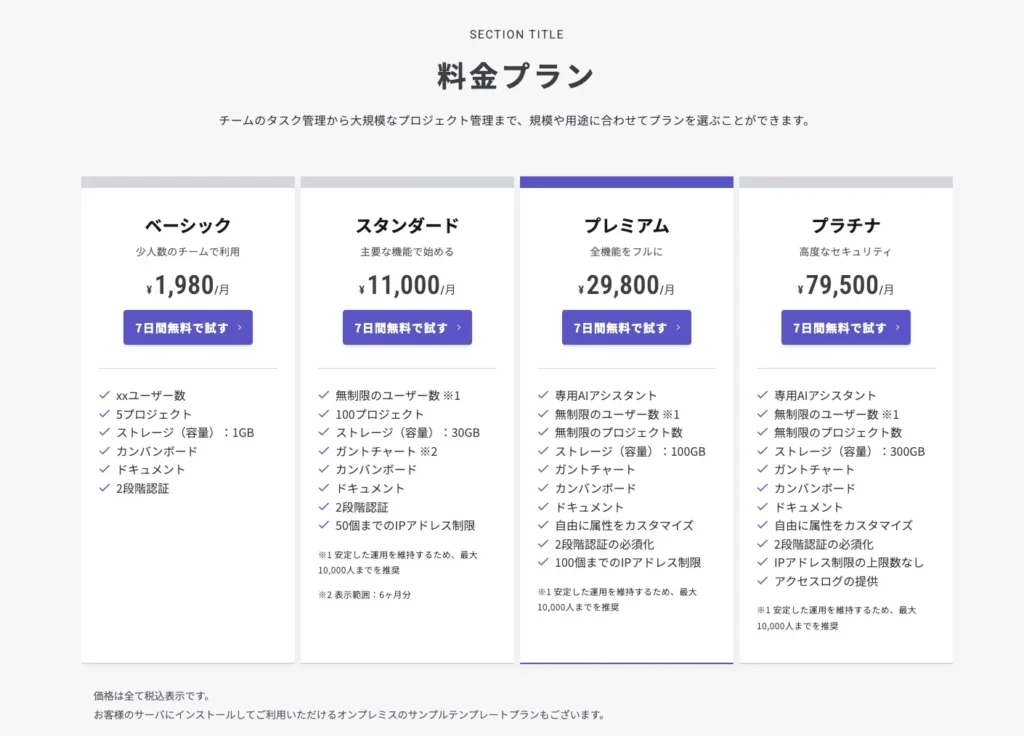Click the 100プロジェクト feature text

[x=380, y=414]
